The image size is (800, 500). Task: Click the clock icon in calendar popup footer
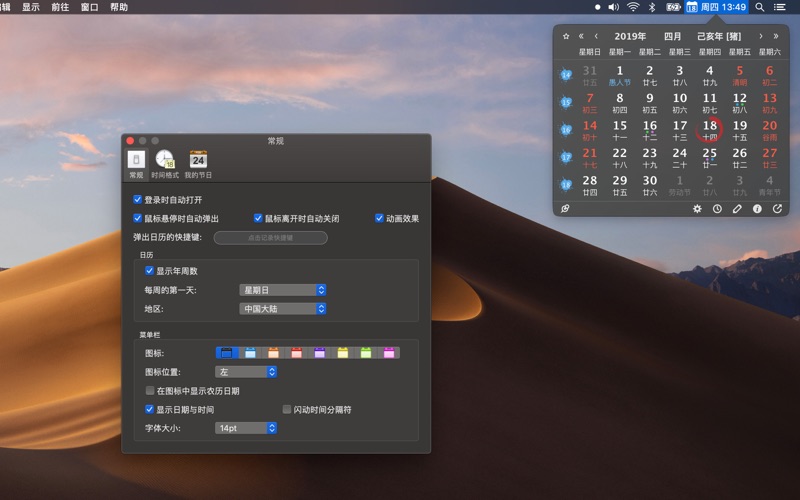point(717,209)
